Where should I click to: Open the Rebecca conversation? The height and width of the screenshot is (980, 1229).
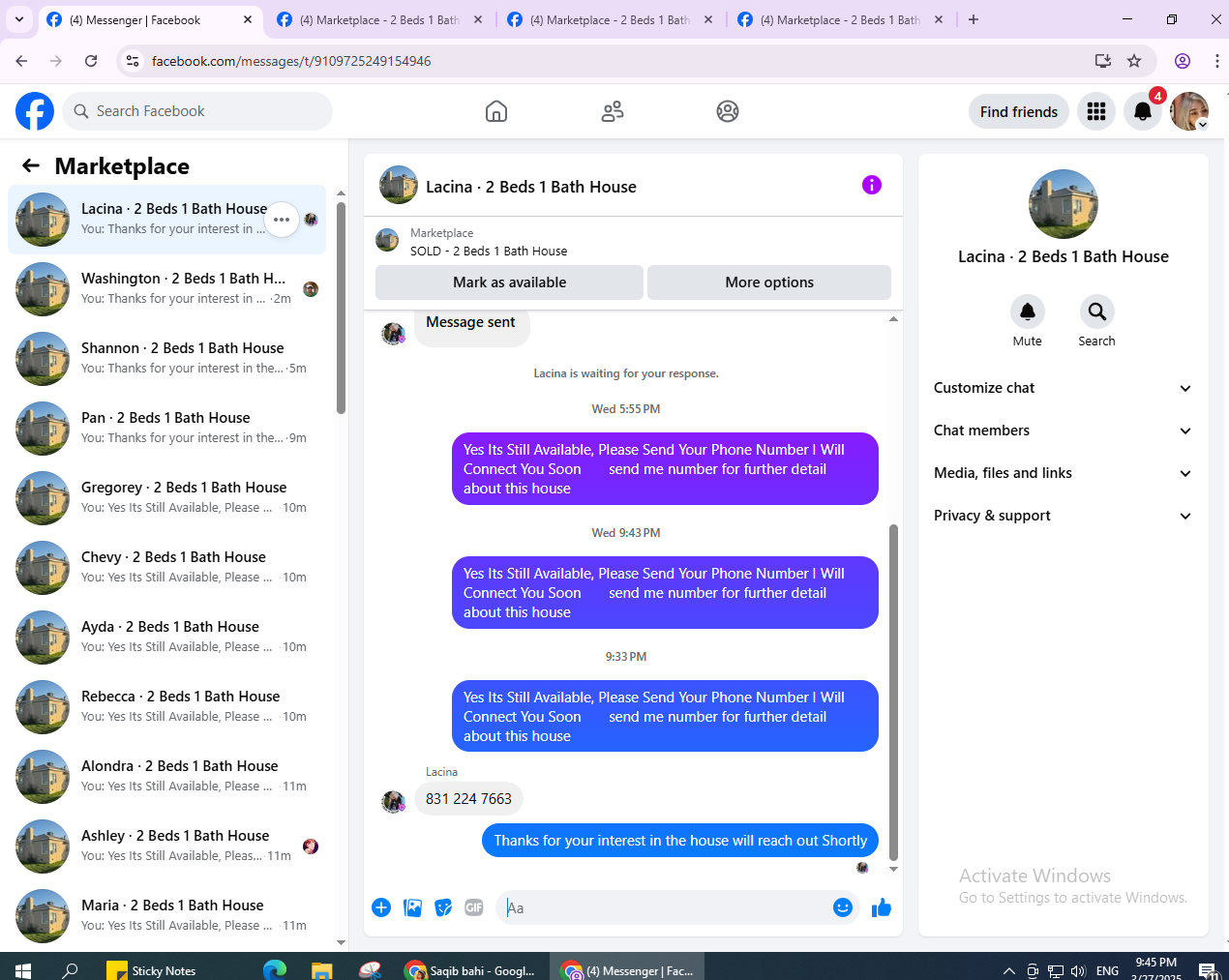pyautogui.click(x=167, y=707)
